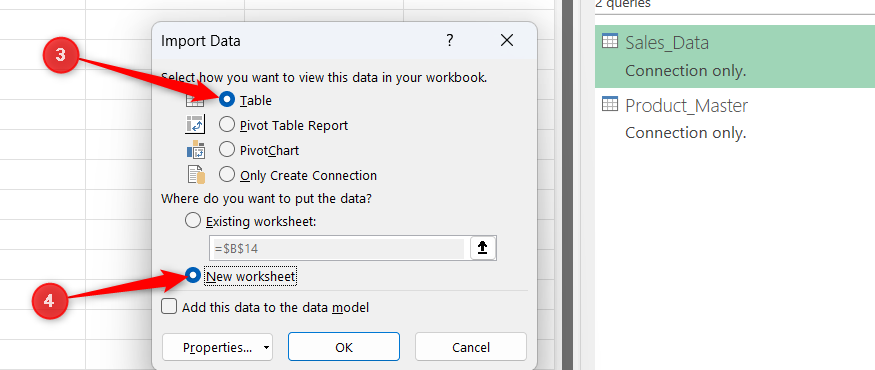Select the Product_Master query
Viewport: 875px width, 370px height.
coord(735,119)
